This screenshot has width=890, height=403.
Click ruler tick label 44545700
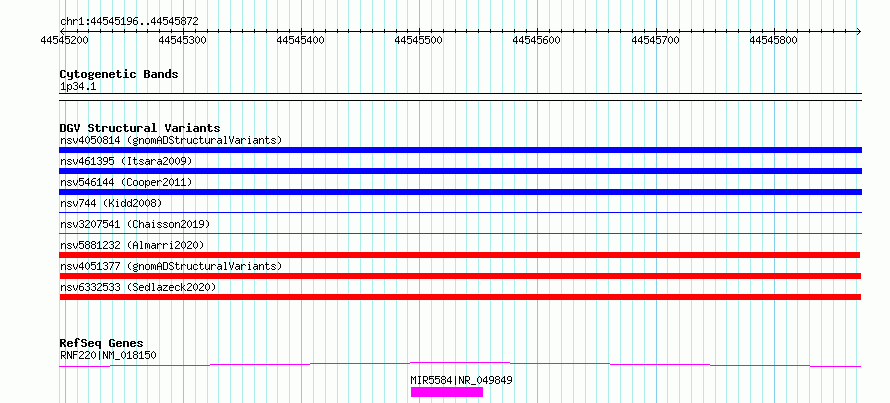(656, 40)
